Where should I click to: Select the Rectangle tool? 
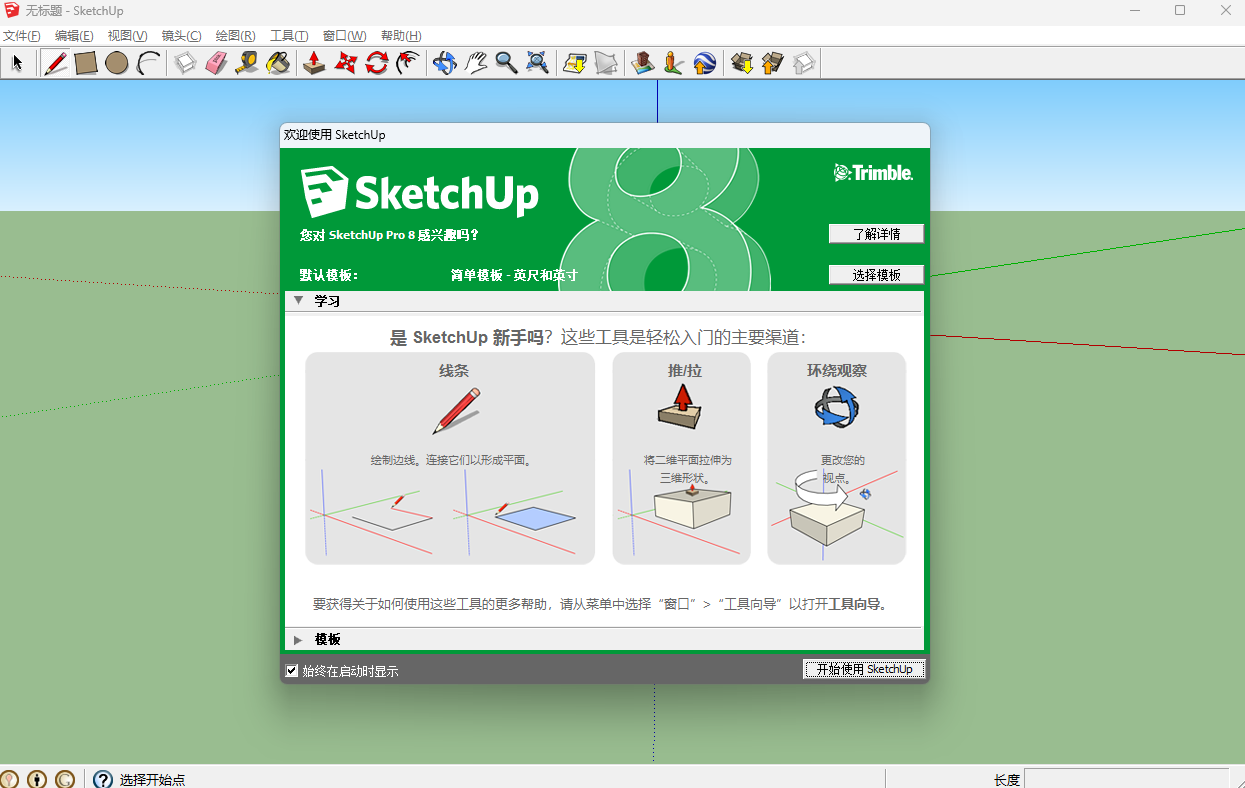click(x=86, y=63)
